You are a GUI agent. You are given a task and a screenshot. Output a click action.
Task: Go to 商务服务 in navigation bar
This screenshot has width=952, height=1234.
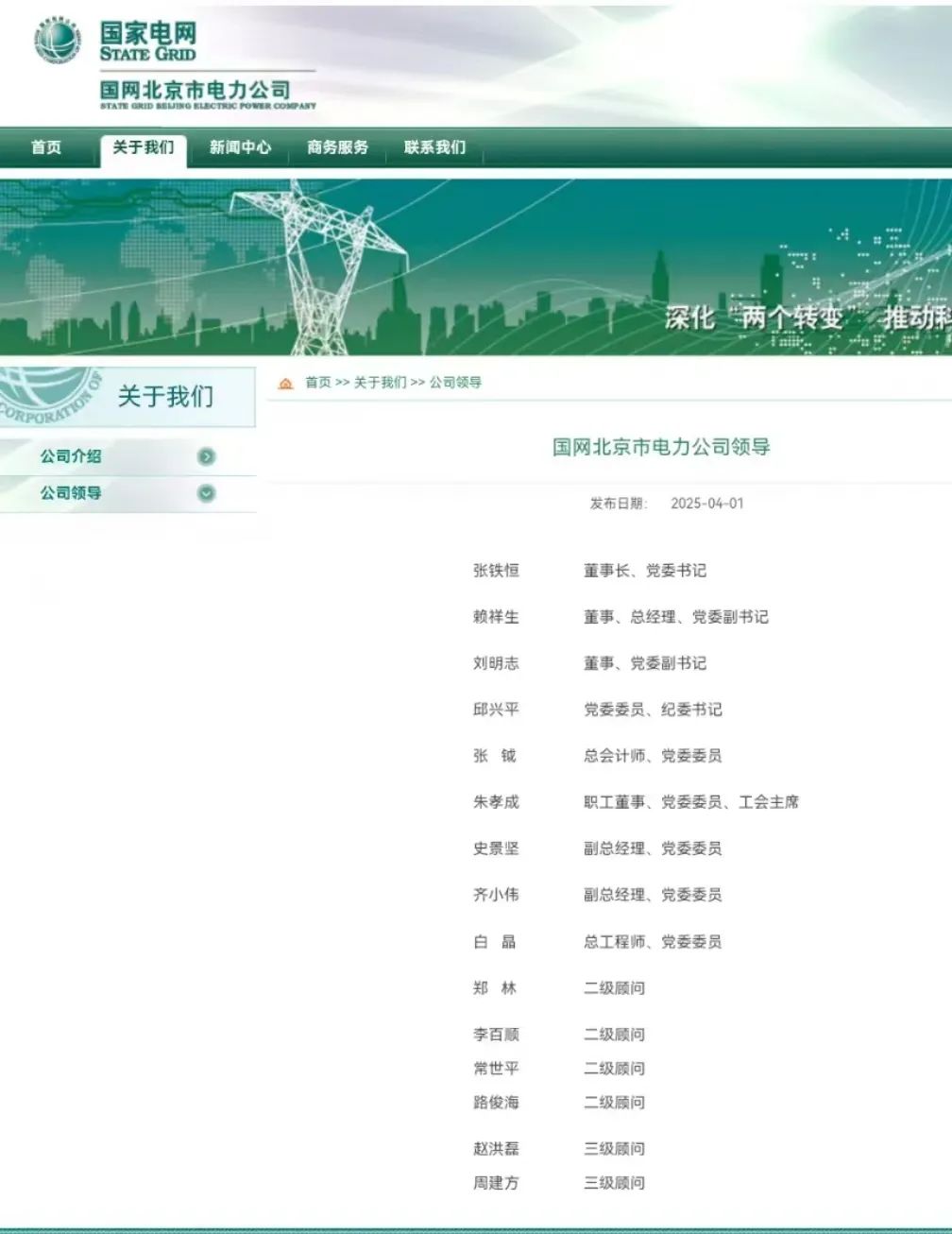[337, 147]
